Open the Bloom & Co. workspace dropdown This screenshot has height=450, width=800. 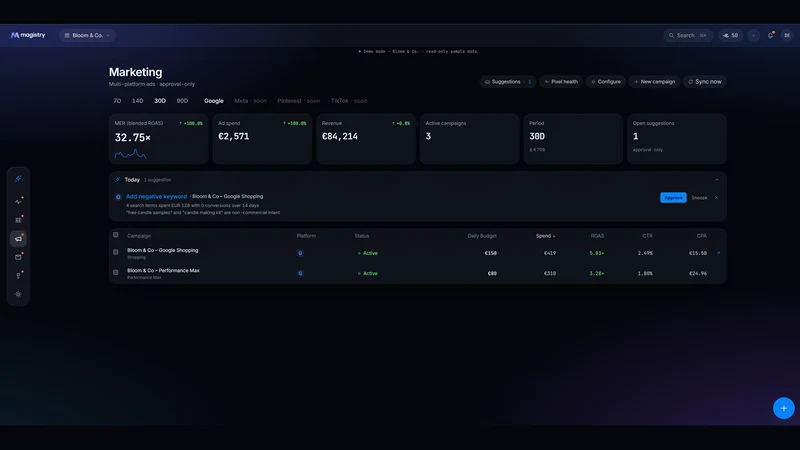pyautogui.click(x=87, y=35)
